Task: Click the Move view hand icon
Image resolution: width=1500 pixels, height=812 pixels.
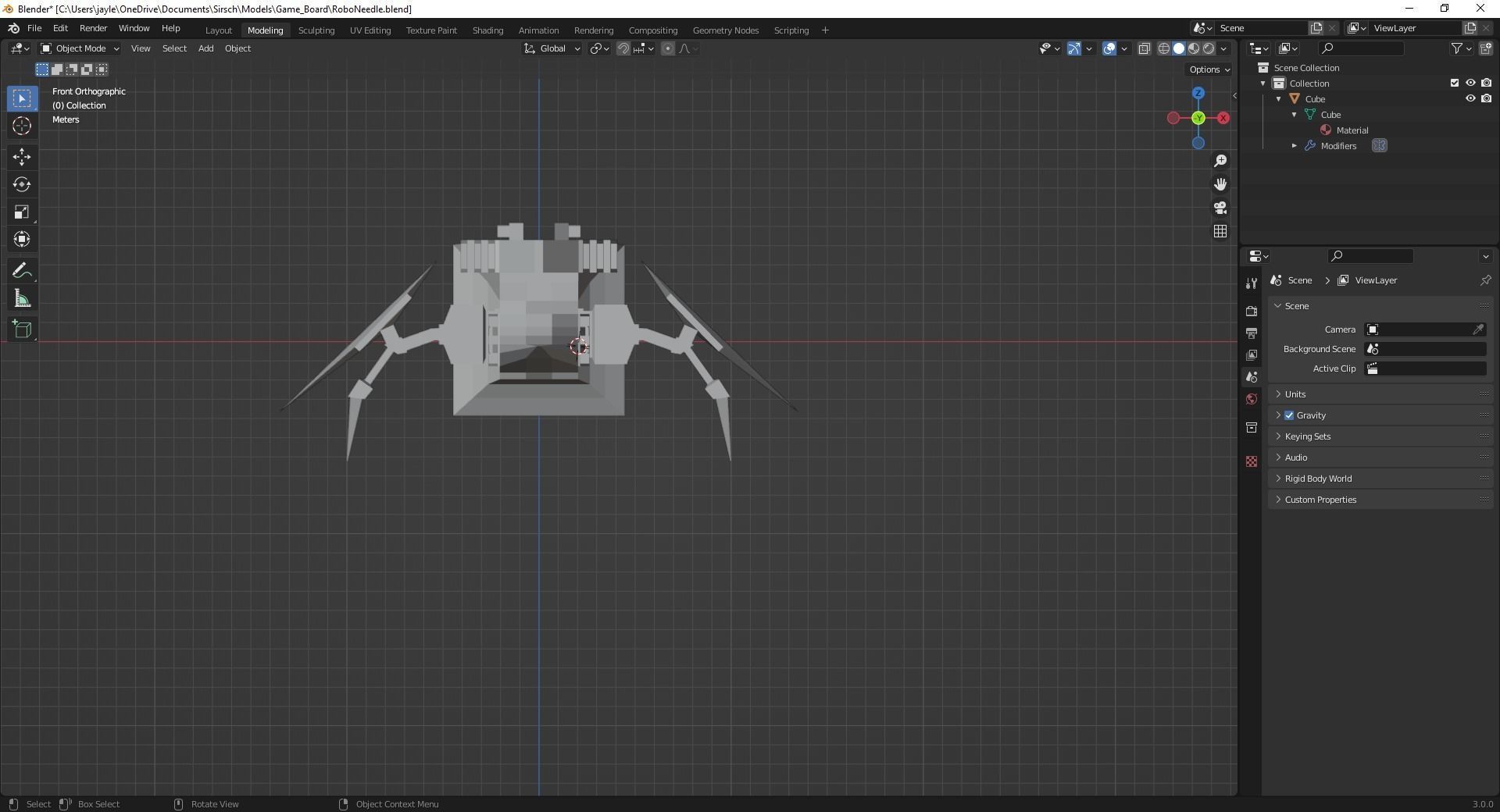Action: (1220, 184)
